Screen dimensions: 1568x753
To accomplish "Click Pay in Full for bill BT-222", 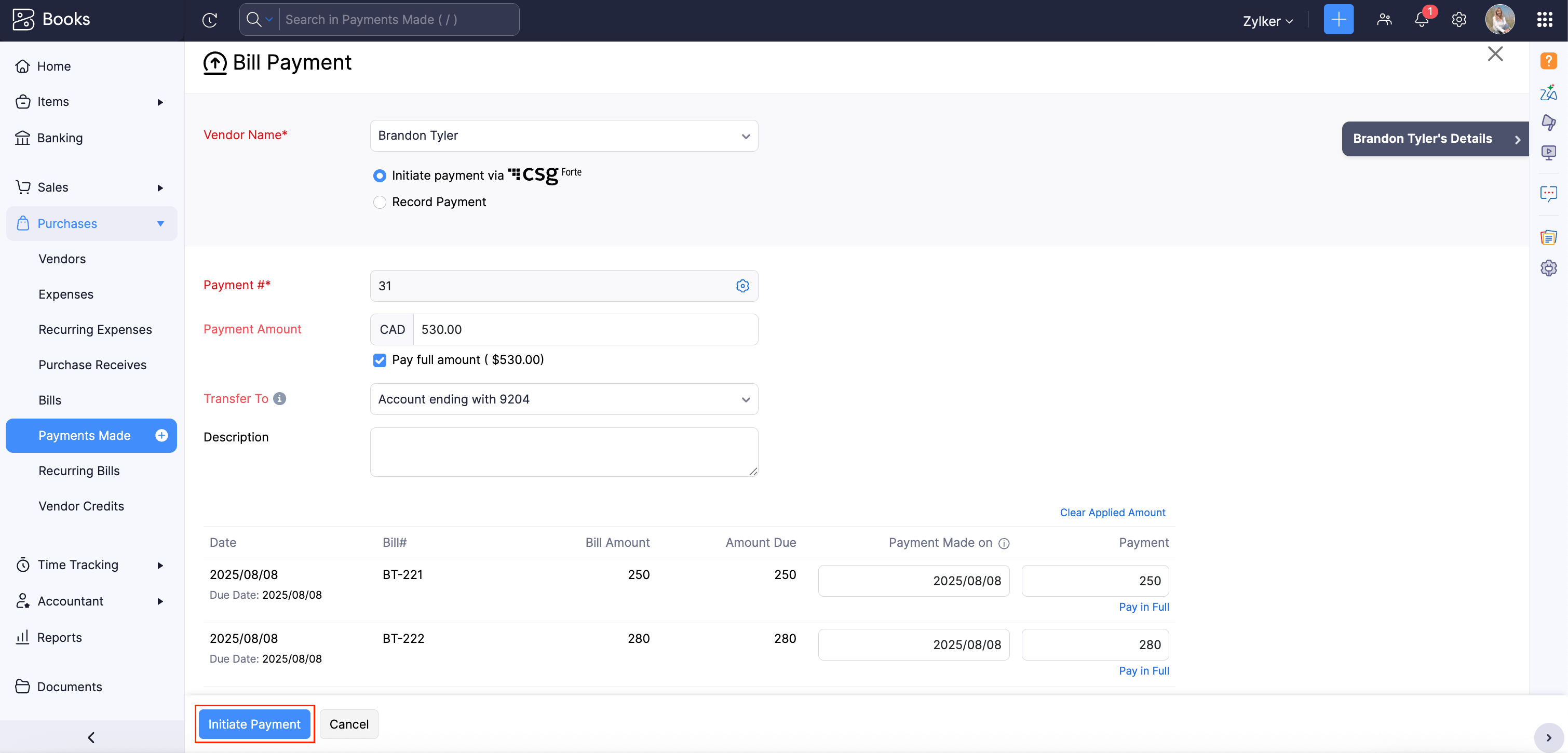I will pos(1144,670).
